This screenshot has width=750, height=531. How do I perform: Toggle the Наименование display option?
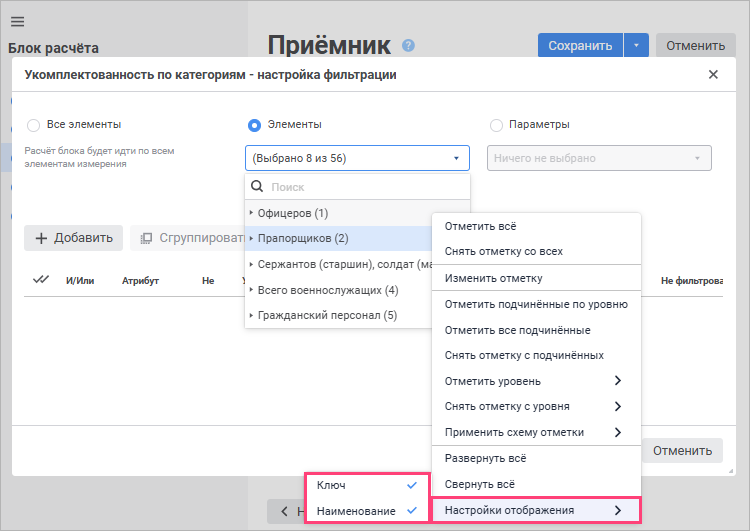[x=365, y=510]
